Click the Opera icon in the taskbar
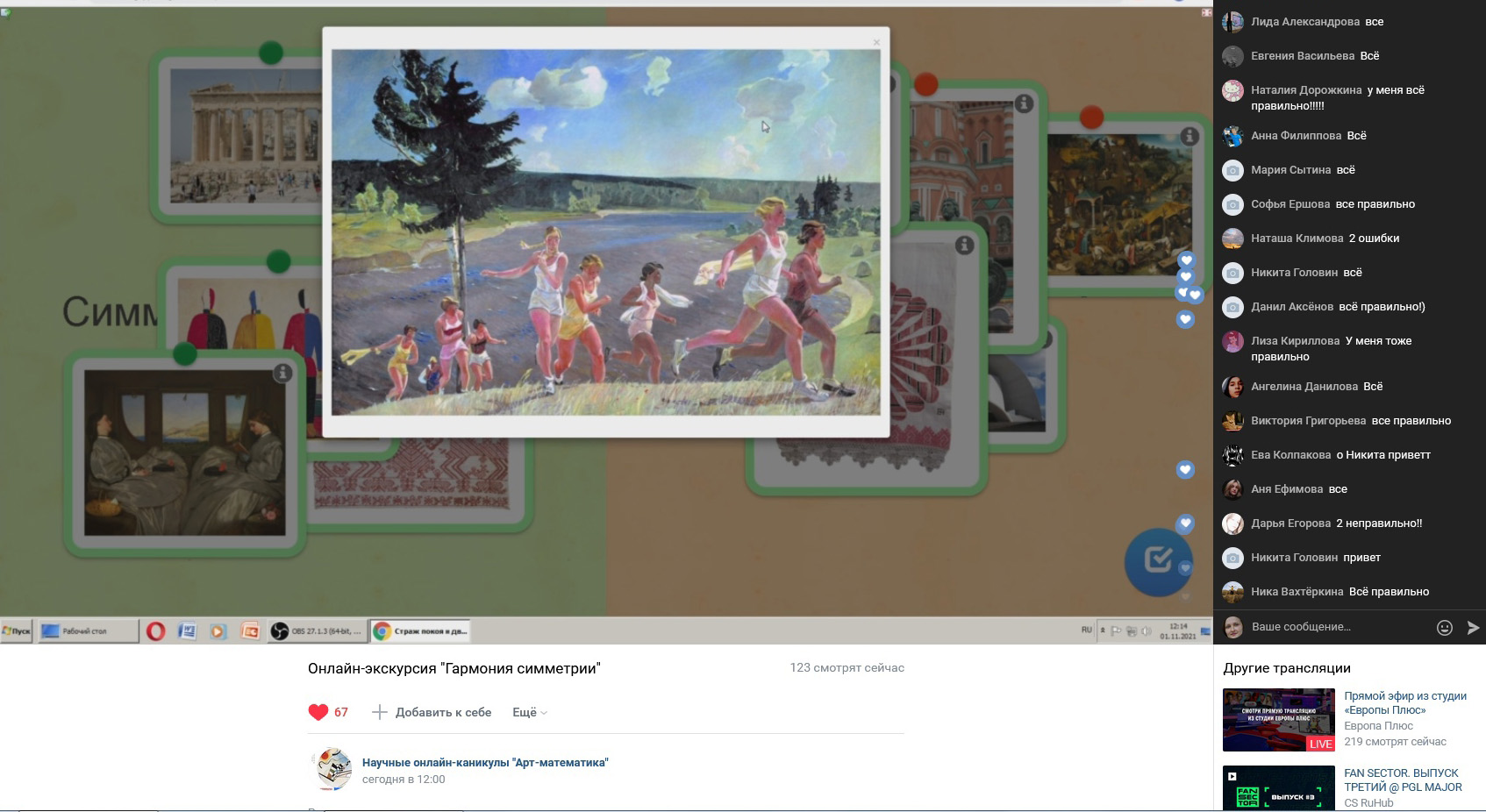The width and height of the screenshot is (1486, 812). click(156, 630)
